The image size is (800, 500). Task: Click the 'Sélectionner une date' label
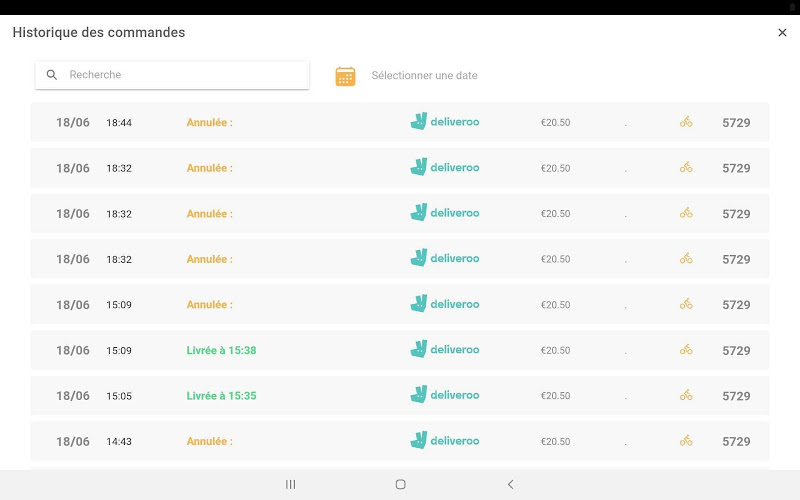[x=424, y=76]
